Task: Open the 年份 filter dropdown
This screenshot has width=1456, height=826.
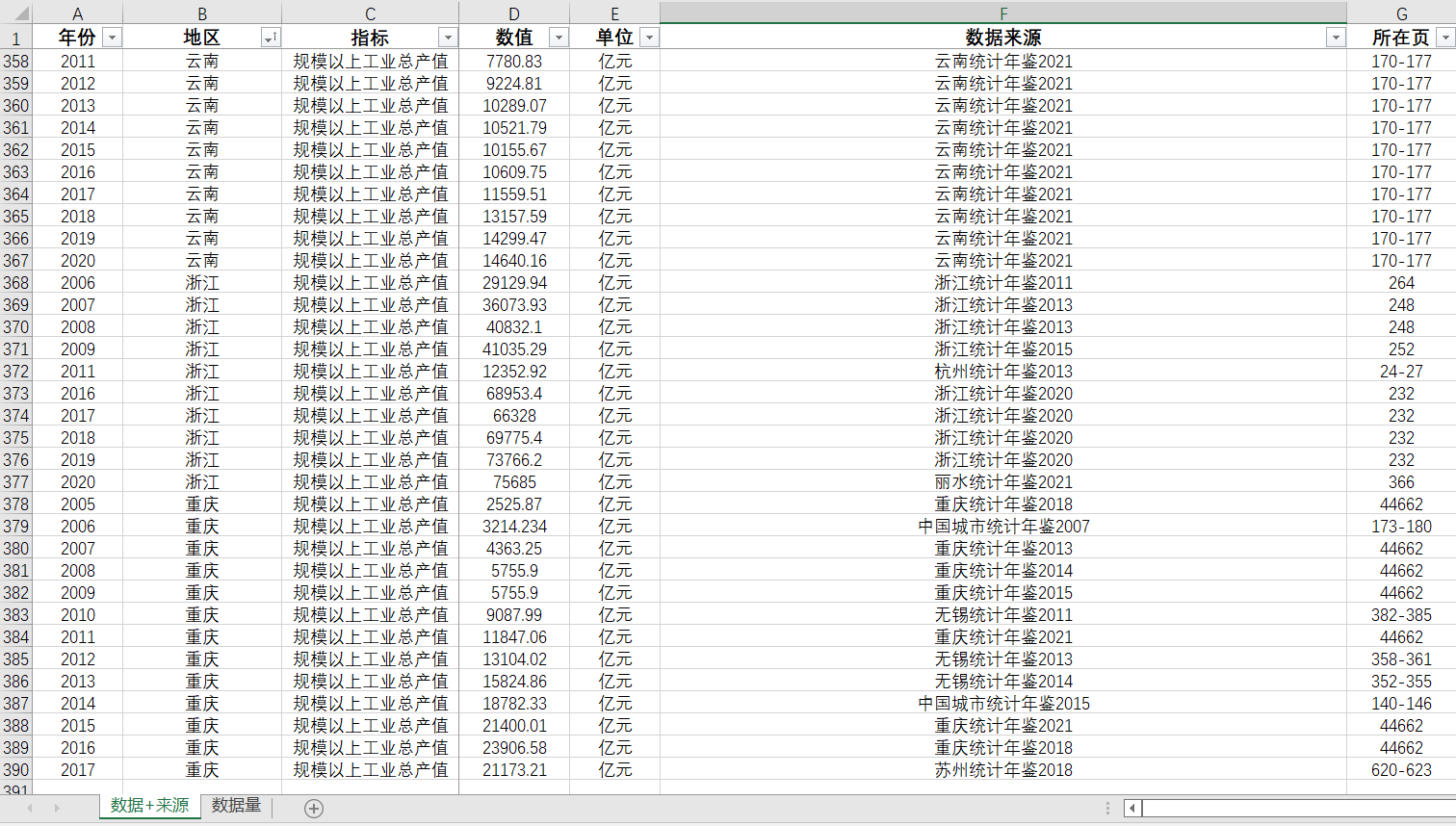Action: point(113,38)
